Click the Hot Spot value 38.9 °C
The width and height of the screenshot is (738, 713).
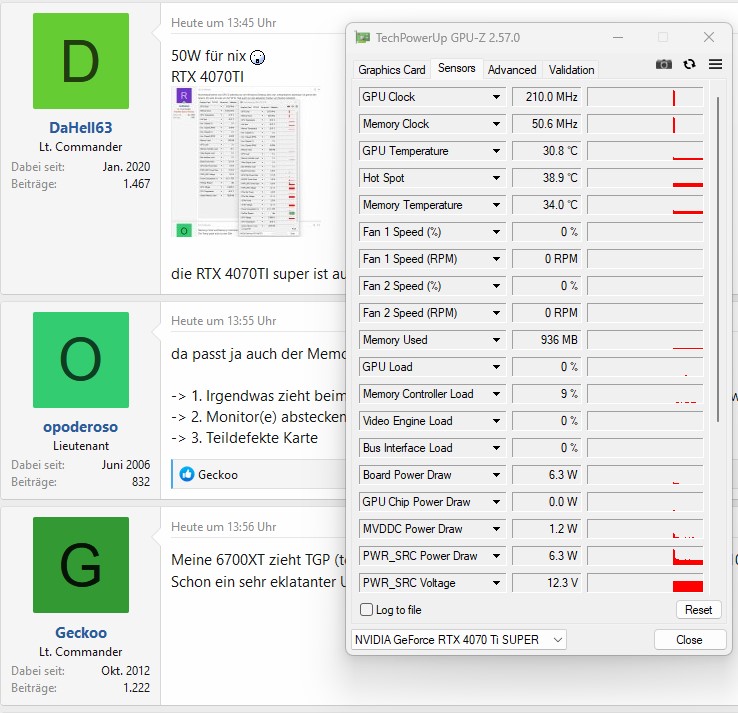[546, 178]
